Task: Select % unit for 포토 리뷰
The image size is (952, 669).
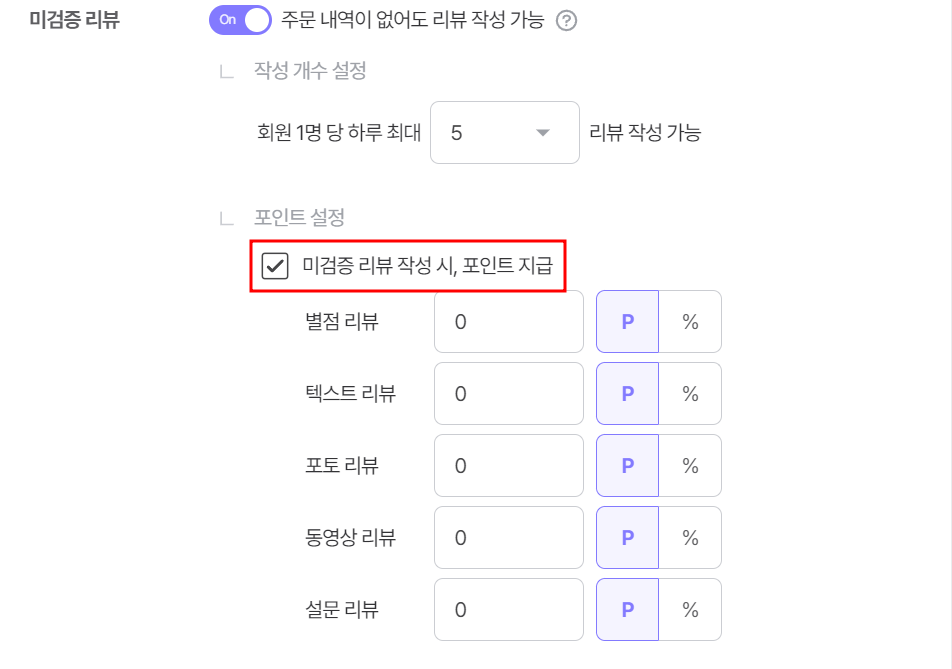Action: 690,466
